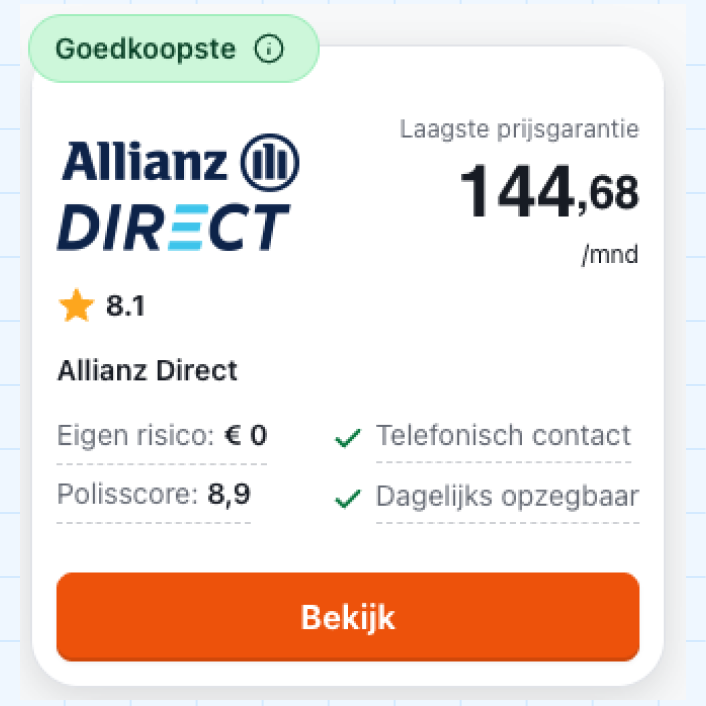
Task: Click the info icon beside Goedkoopste
Action: tap(269, 48)
